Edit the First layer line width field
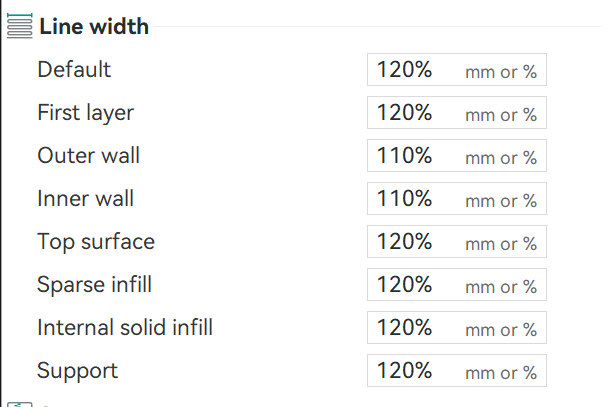The image size is (606, 407). click(457, 112)
